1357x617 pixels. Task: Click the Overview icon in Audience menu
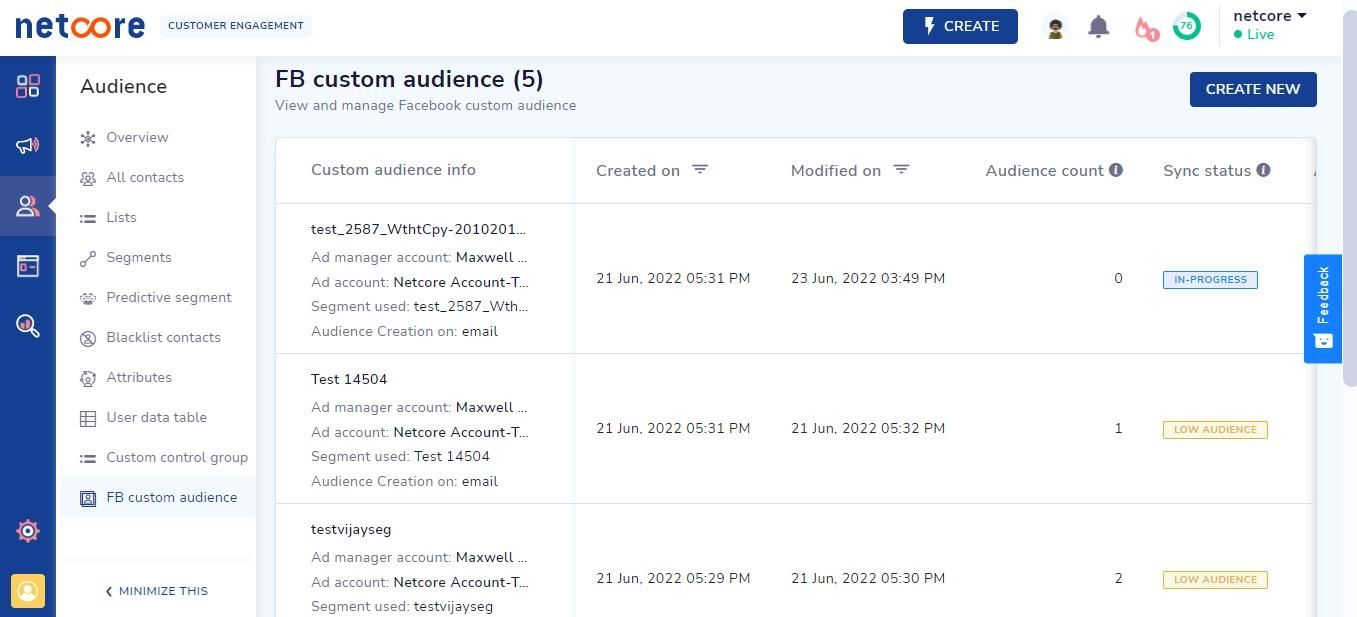[88, 139]
